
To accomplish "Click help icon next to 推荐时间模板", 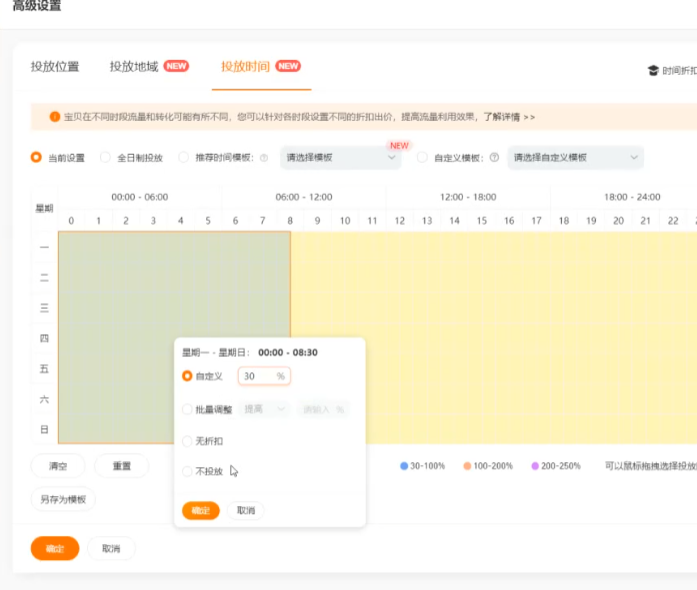I will coord(264,158).
